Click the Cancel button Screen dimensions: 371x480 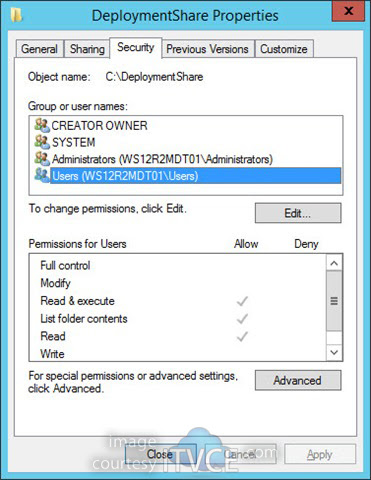pyautogui.click(x=241, y=454)
